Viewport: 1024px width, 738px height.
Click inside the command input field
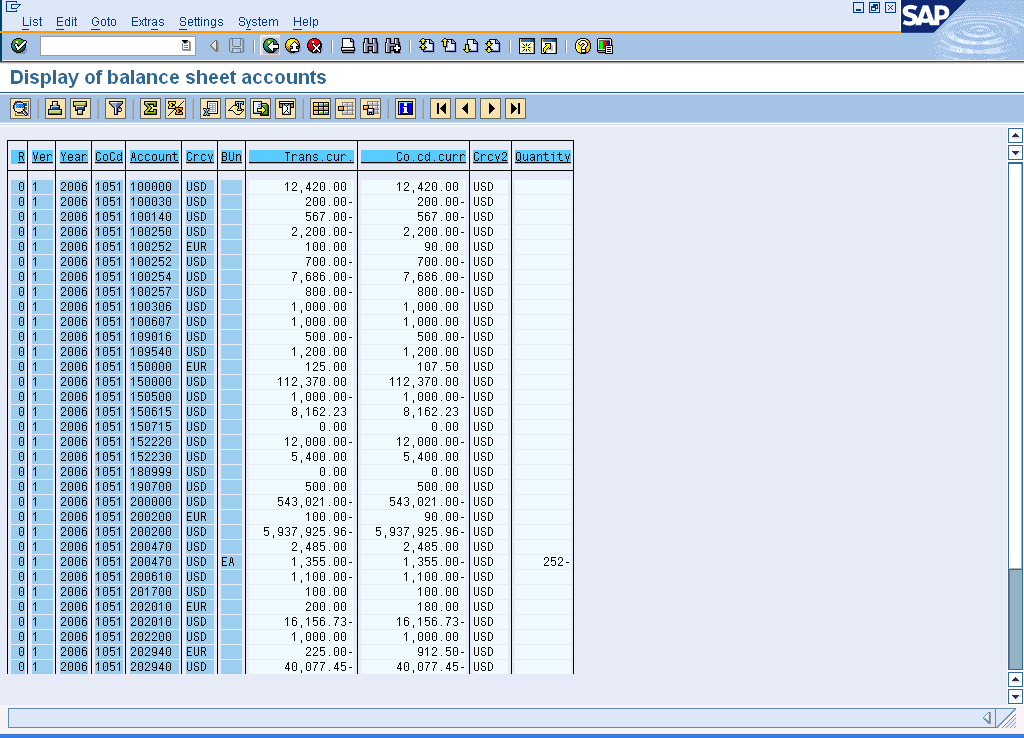coord(111,46)
